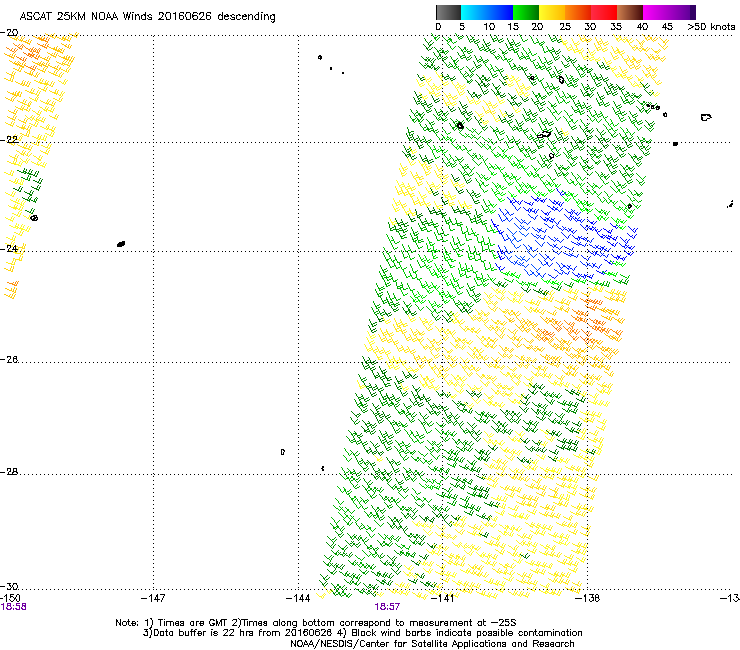
Task: Click the '10' label under color bar
Action: point(489,27)
